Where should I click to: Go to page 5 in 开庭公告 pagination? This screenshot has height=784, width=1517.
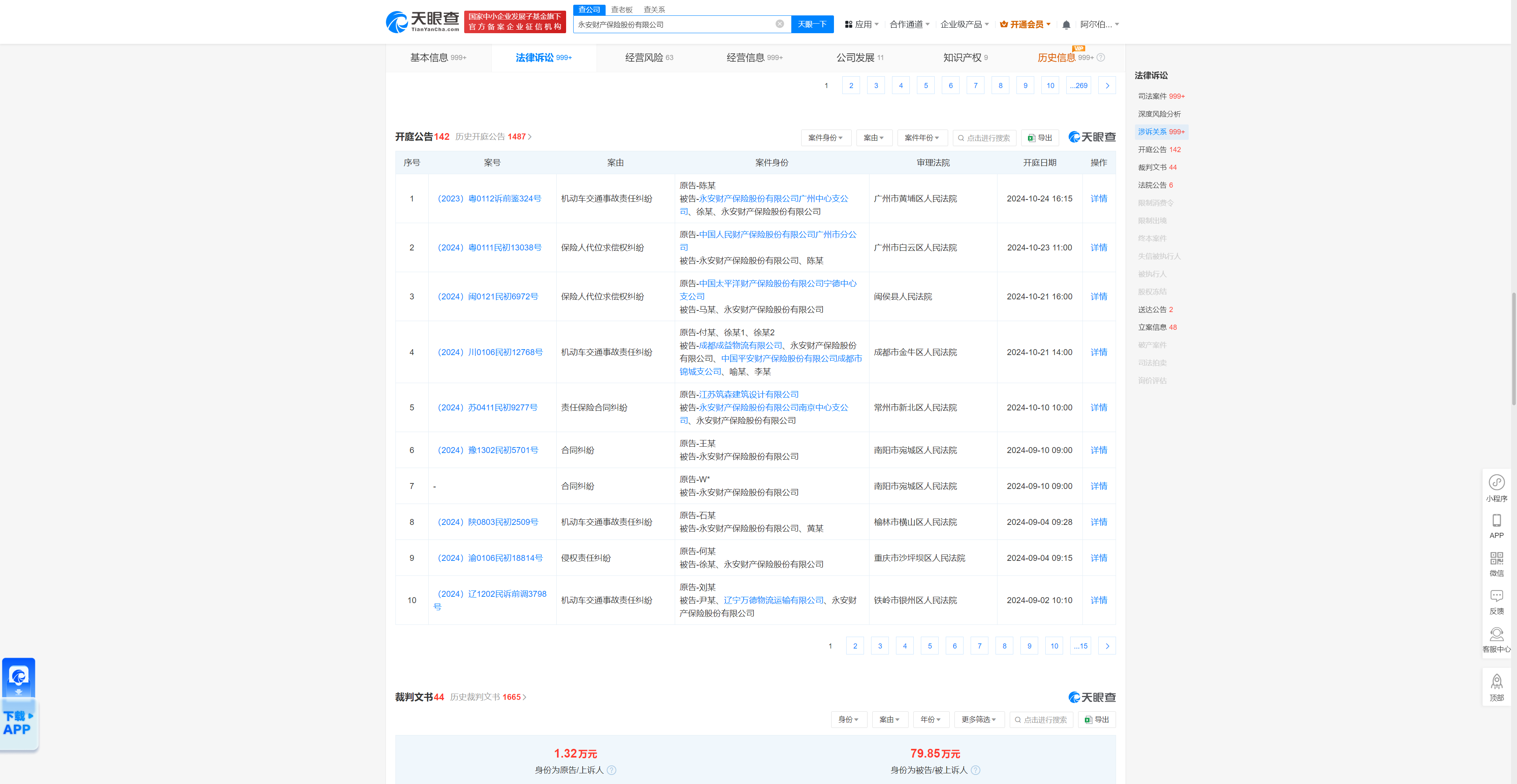[929, 646]
